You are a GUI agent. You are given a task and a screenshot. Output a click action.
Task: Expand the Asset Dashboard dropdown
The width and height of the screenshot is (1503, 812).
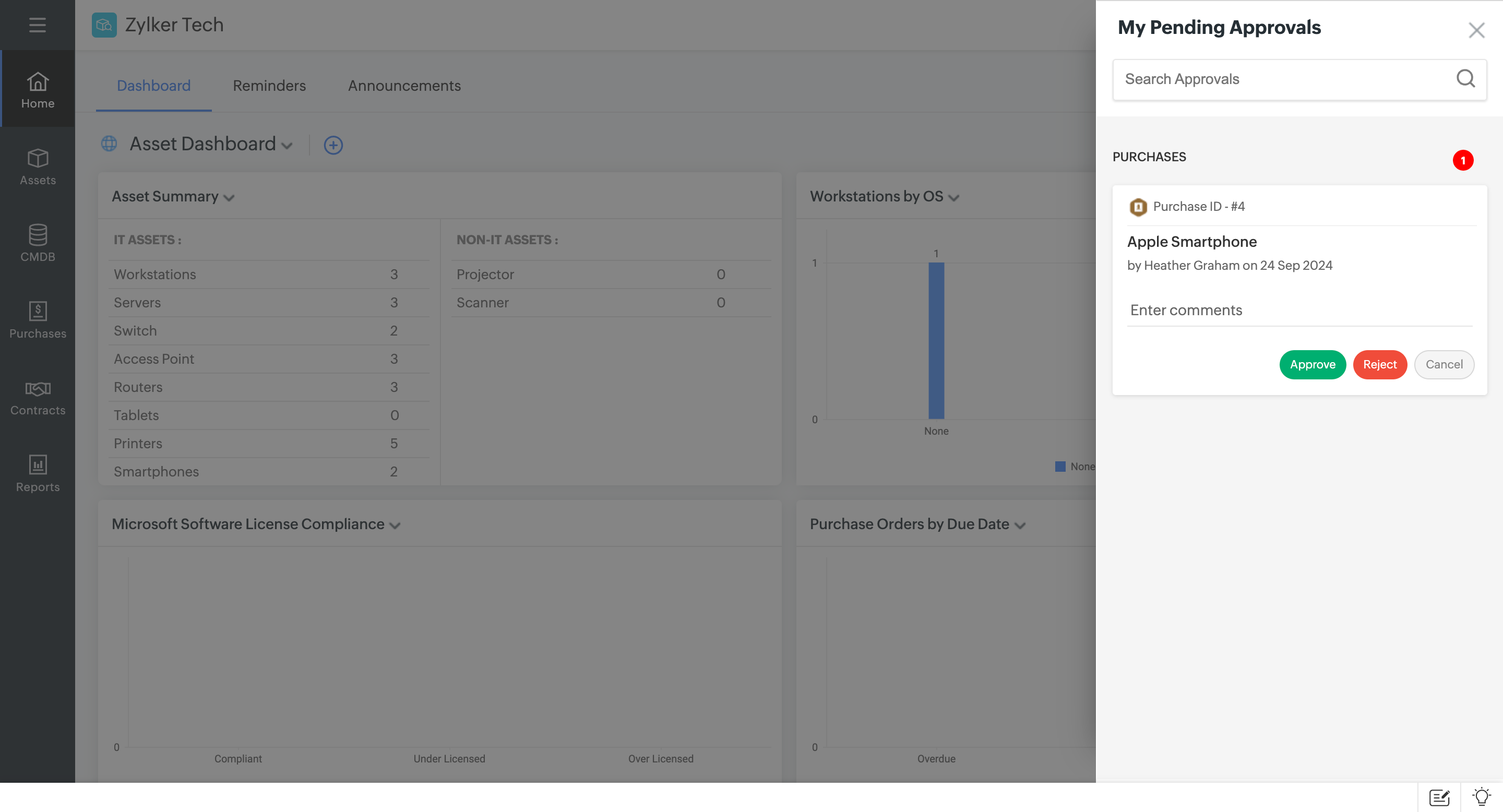pyautogui.click(x=287, y=145)
